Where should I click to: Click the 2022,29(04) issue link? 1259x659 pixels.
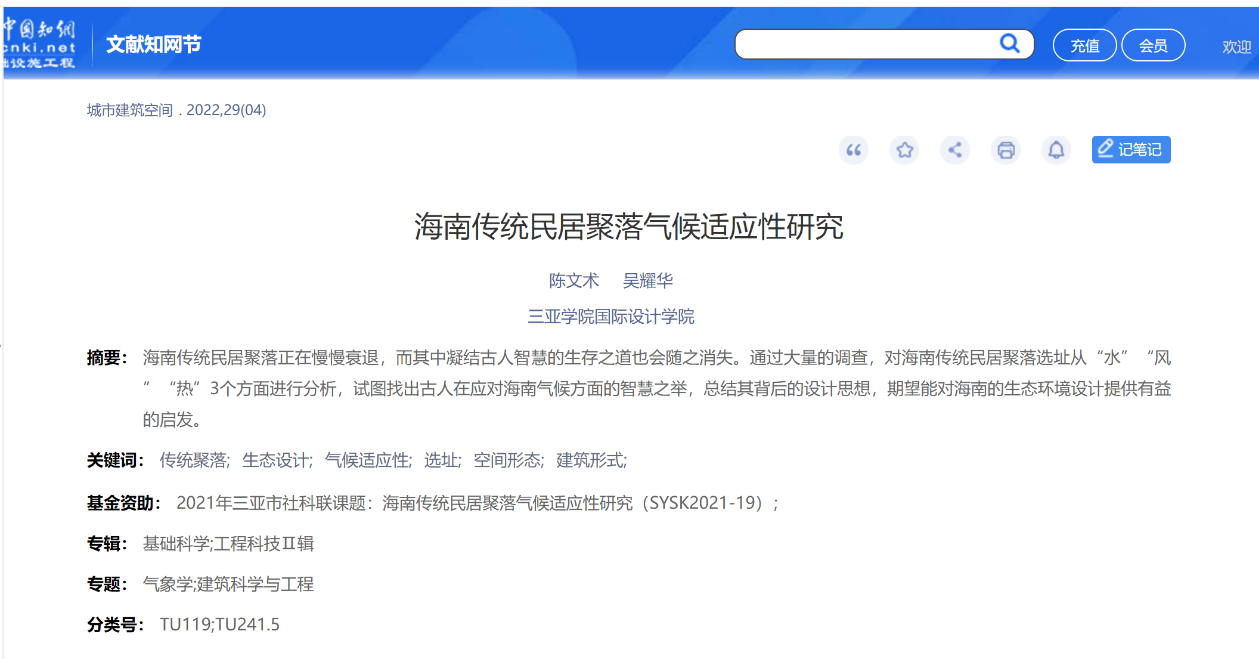click(226, 110)
